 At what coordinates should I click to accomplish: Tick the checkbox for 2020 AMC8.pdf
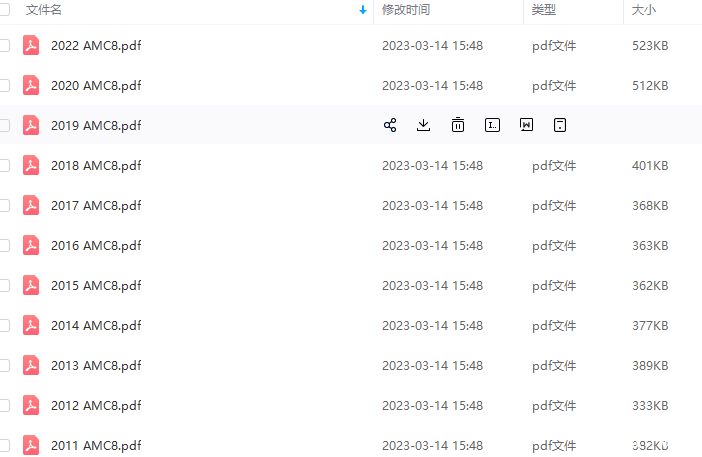(4, 85)
